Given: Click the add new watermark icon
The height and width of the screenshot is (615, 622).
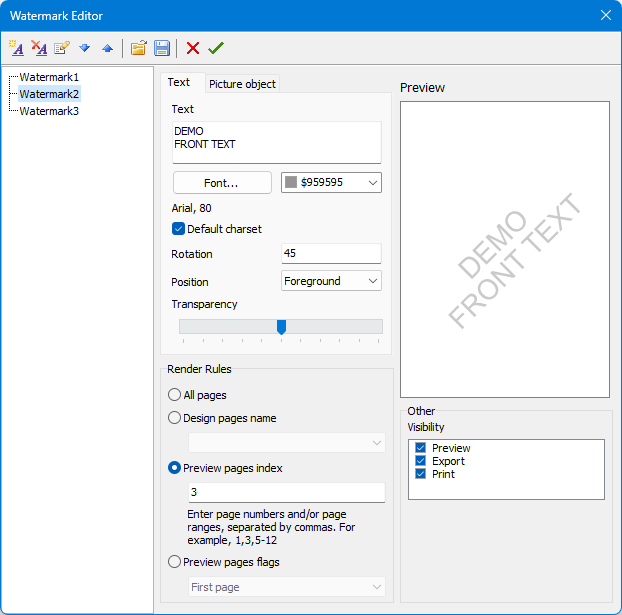Looking at the screenshot, I should pyautogui.click(x=16, y=48).
